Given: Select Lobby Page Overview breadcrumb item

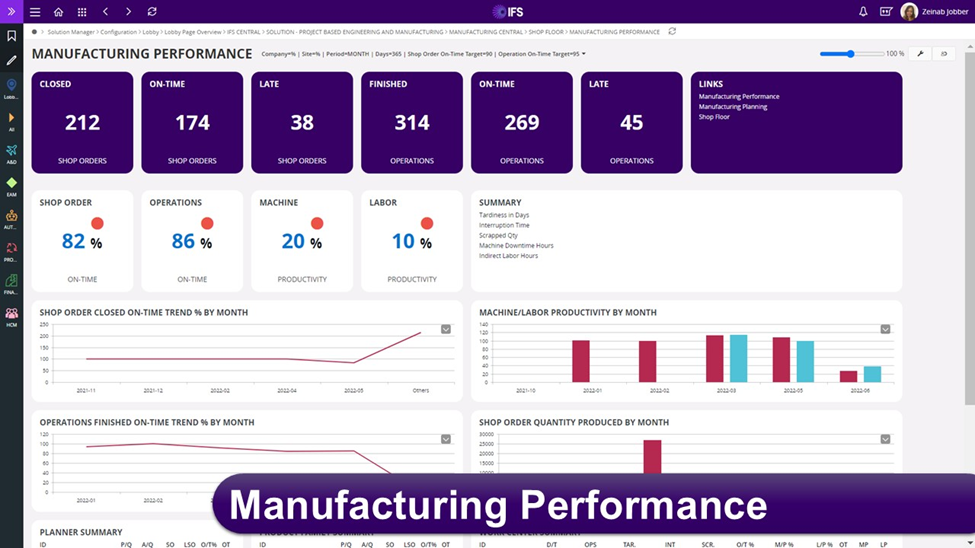Looking at the screenshot, I should point(193,32).
